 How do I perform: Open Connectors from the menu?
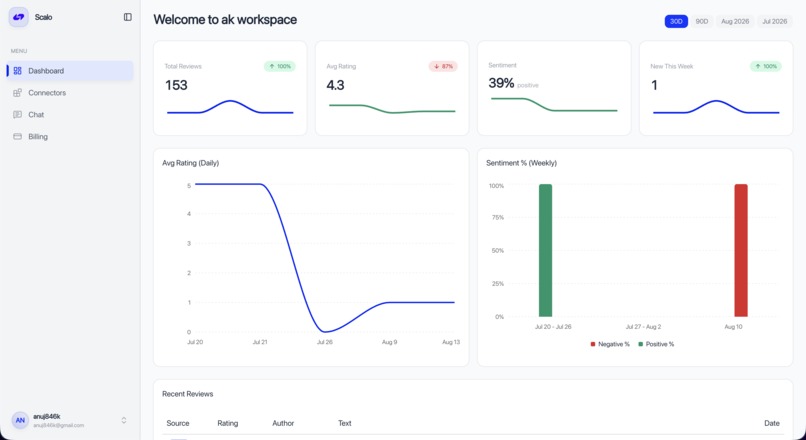pyautogui.click(x=70, y=93)
